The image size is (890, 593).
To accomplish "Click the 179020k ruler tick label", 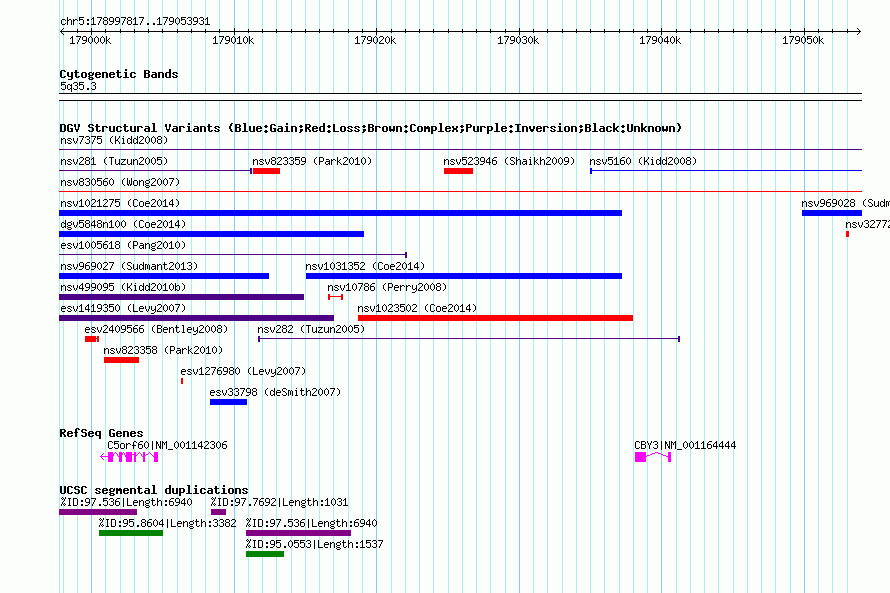I will click(375, 40).
